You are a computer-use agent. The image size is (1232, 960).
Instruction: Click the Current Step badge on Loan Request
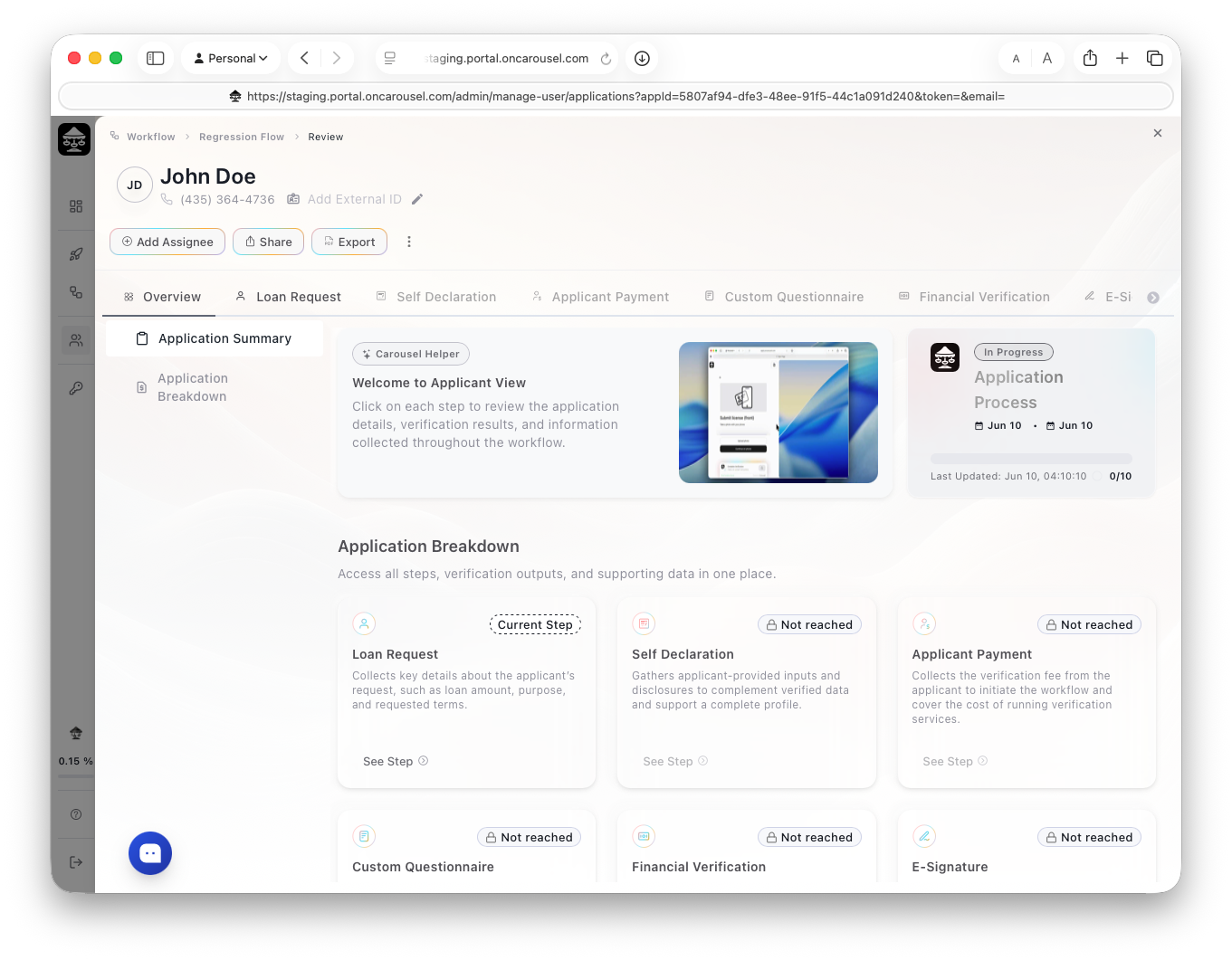pos(535,624)
